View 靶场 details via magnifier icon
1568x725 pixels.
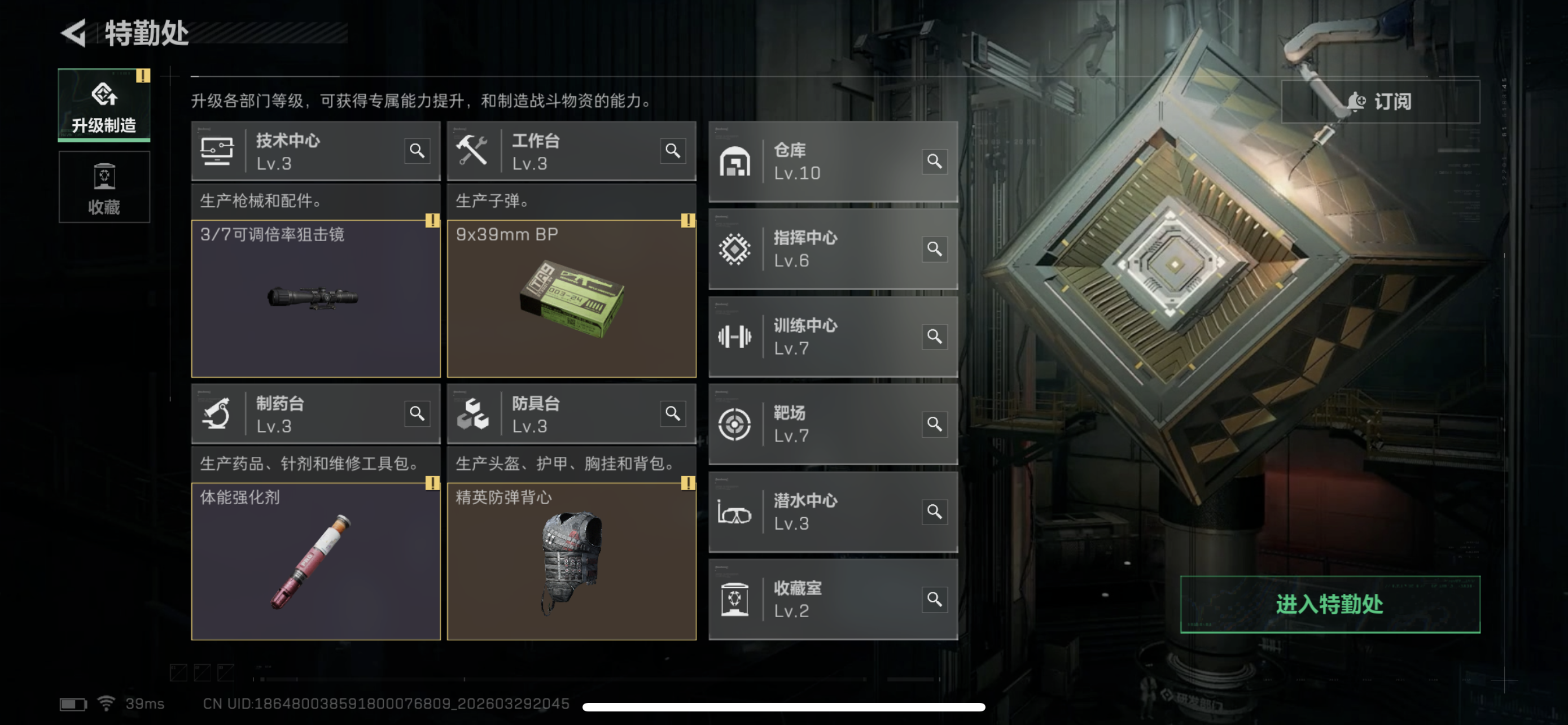[x=934, y=423]
